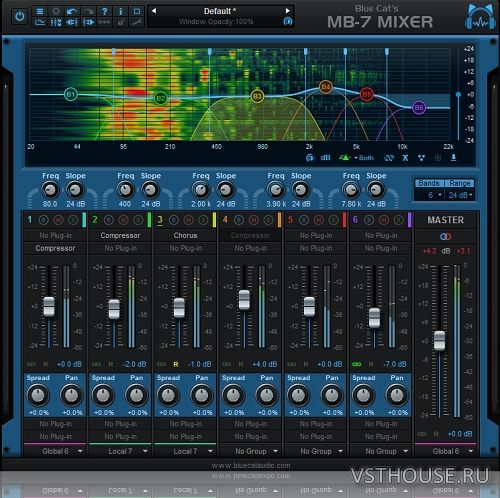Image resolution: width=500 pixels, height=498 pixels.
Task: Click the graph zoom knob icon near dB
Action: click(310, 158)
